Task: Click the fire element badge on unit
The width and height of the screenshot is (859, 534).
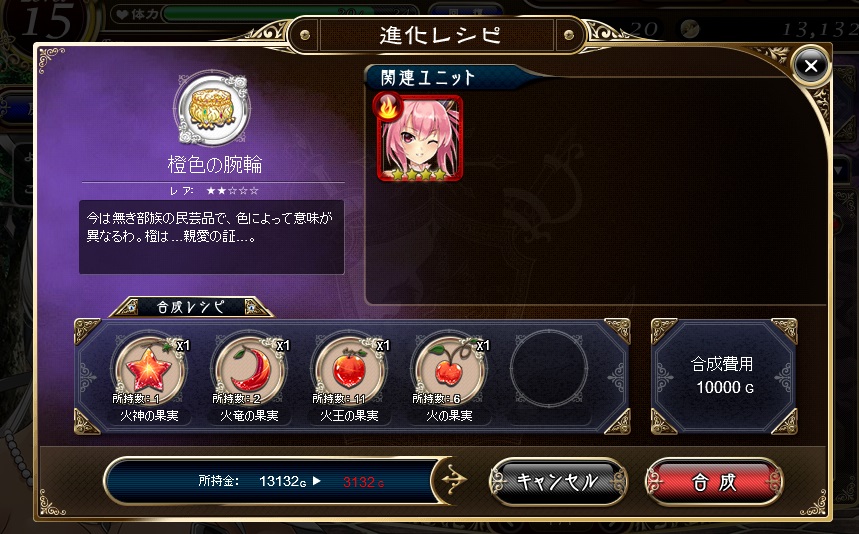Action: (x=387, y=107)
